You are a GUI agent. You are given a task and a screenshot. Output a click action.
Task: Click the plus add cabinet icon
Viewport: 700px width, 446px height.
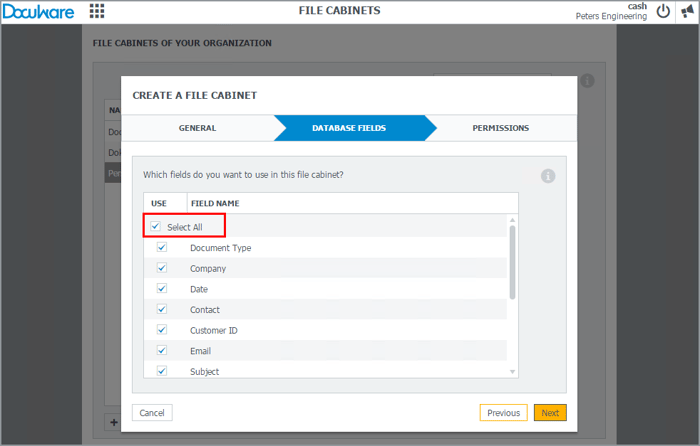coord(112,421)
